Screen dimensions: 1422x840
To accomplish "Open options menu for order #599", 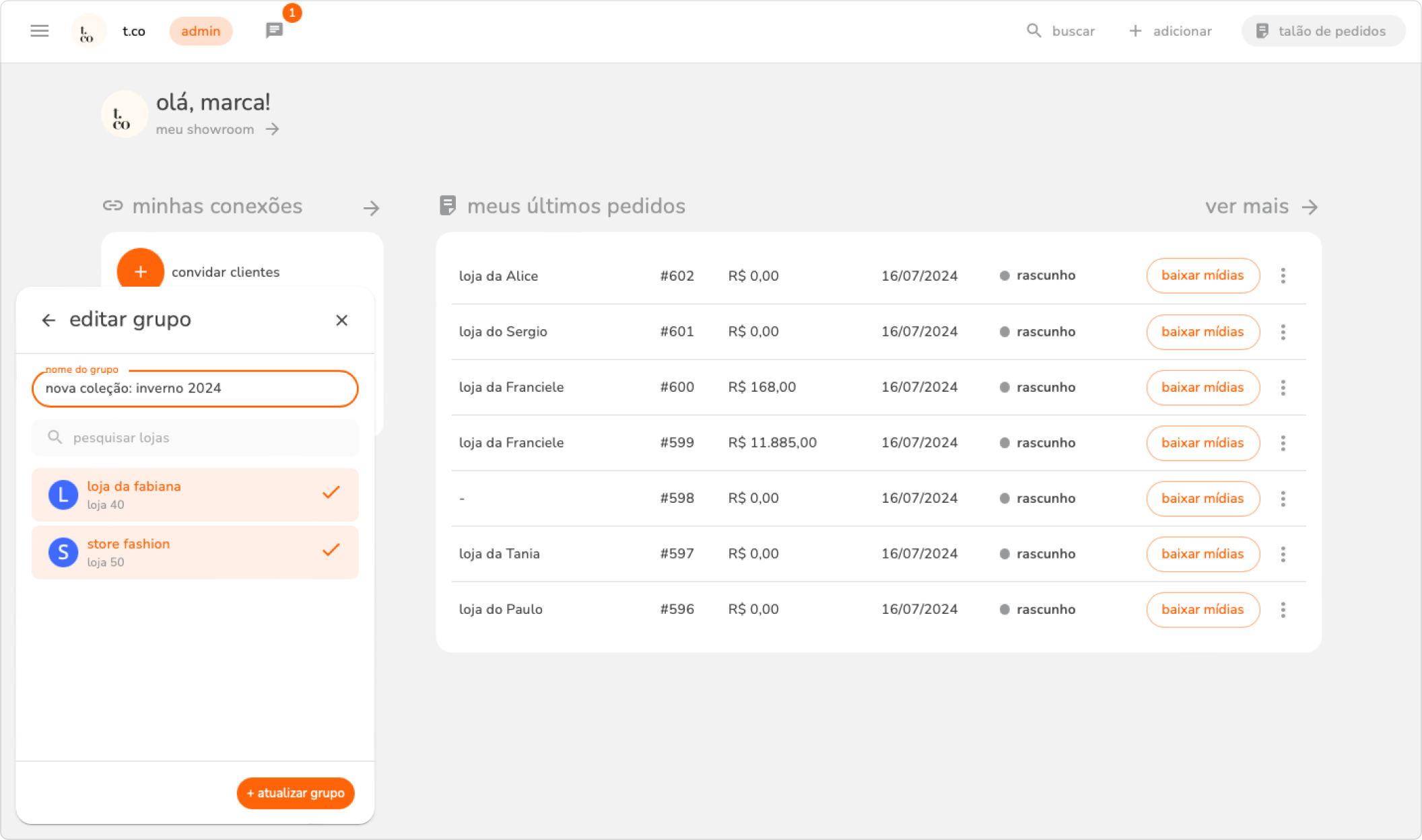I will pos(1283,443).
